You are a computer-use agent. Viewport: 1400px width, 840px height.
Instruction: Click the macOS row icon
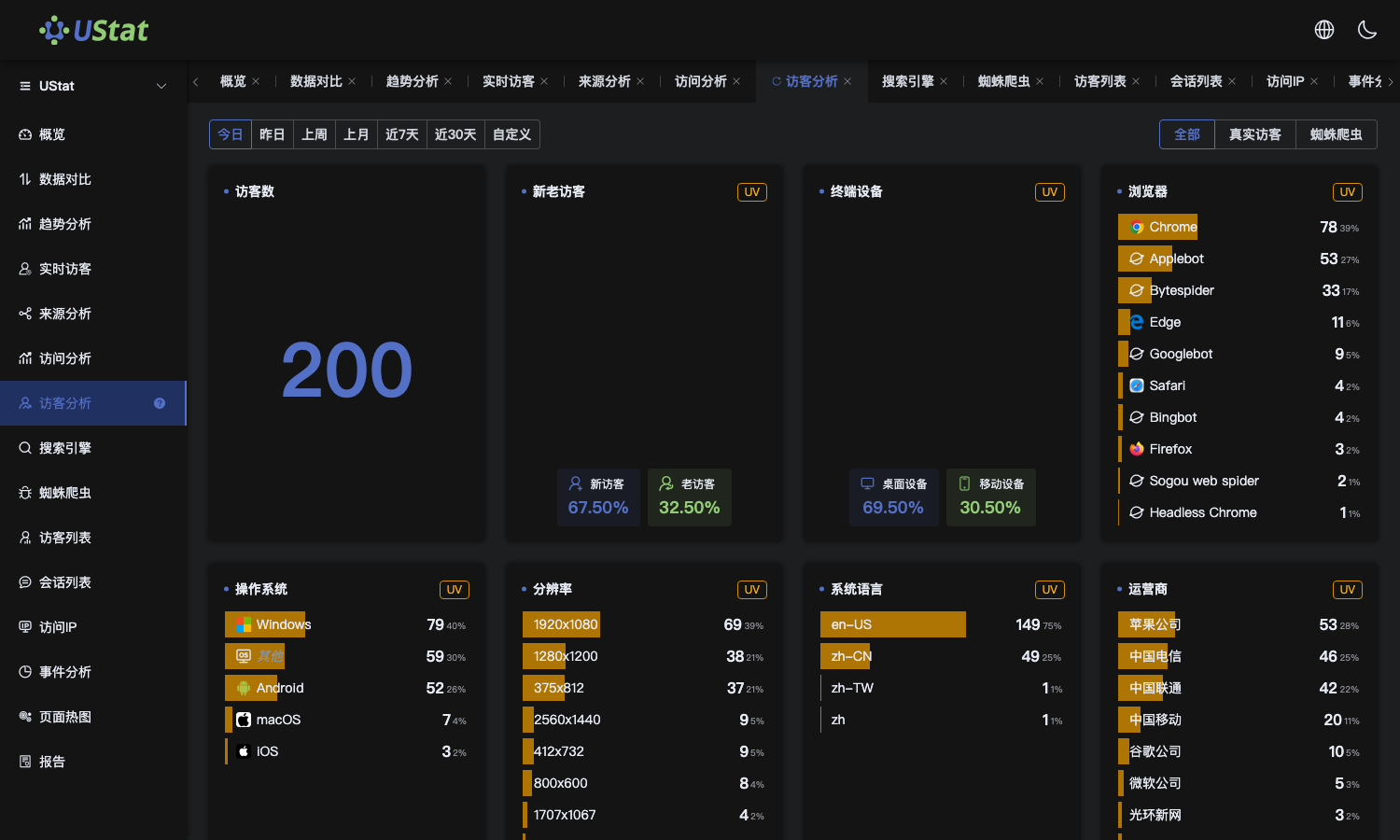[x=244, y=720]
